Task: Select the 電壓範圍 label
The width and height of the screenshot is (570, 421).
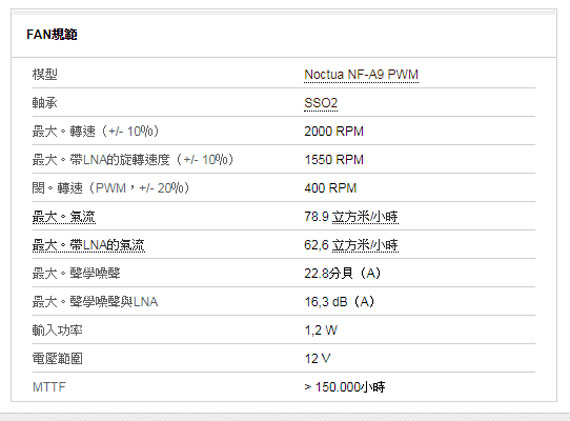Action: pos(57,358)
